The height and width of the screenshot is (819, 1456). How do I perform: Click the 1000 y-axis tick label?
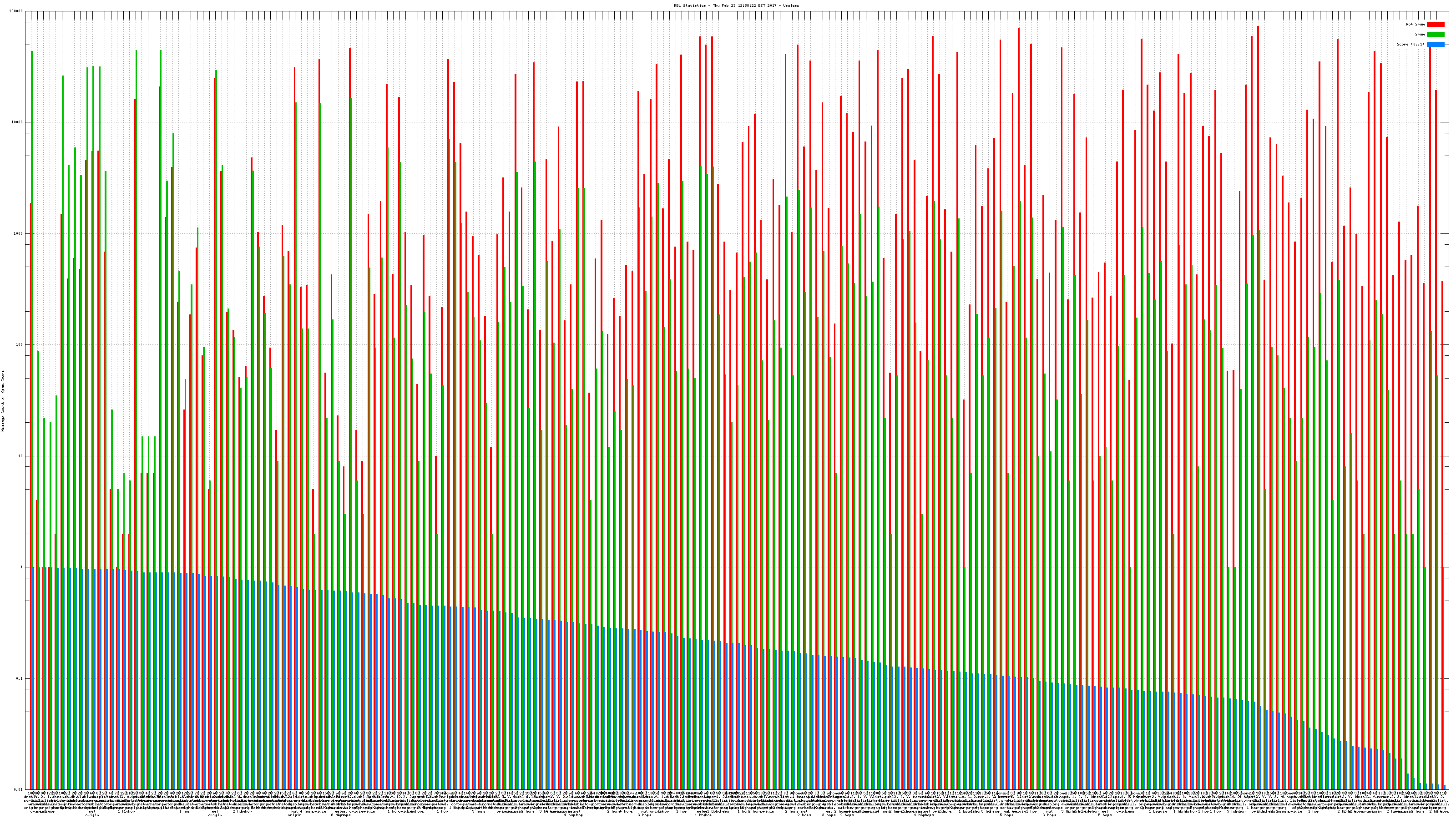pyautogui.click(x=19, y=233)
